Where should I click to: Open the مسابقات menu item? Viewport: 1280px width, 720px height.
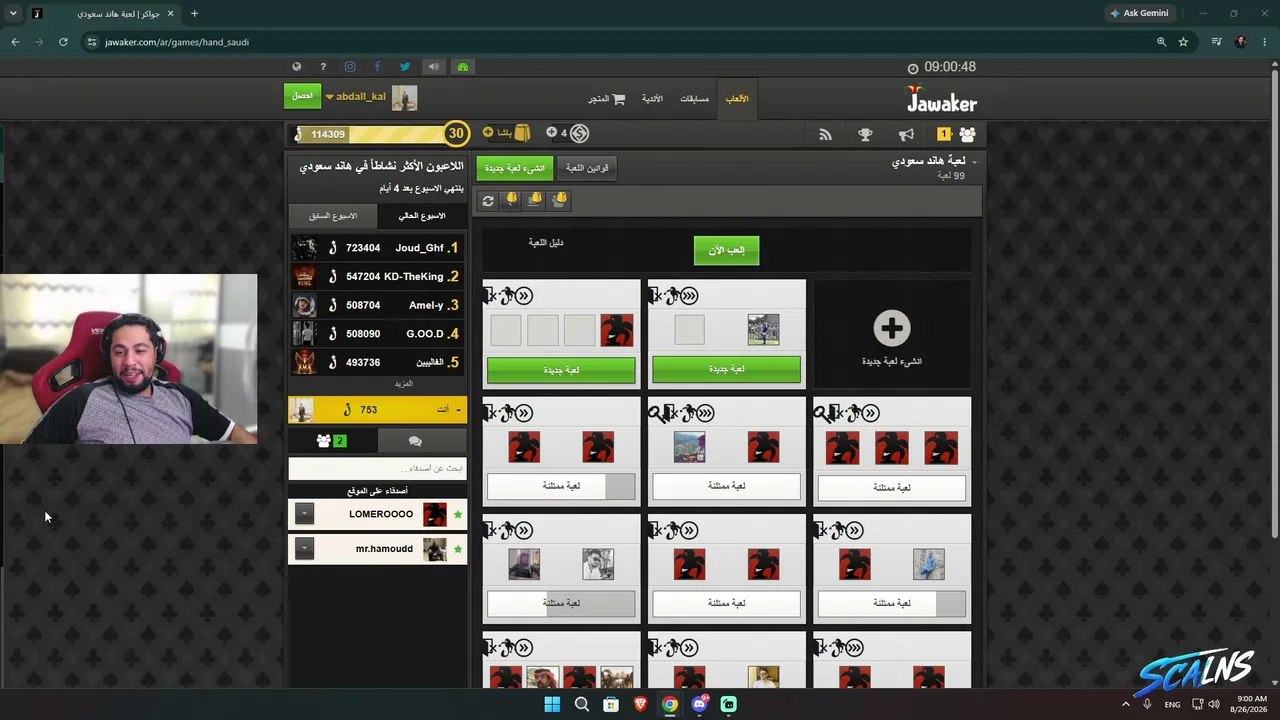(x=694, y=99)
